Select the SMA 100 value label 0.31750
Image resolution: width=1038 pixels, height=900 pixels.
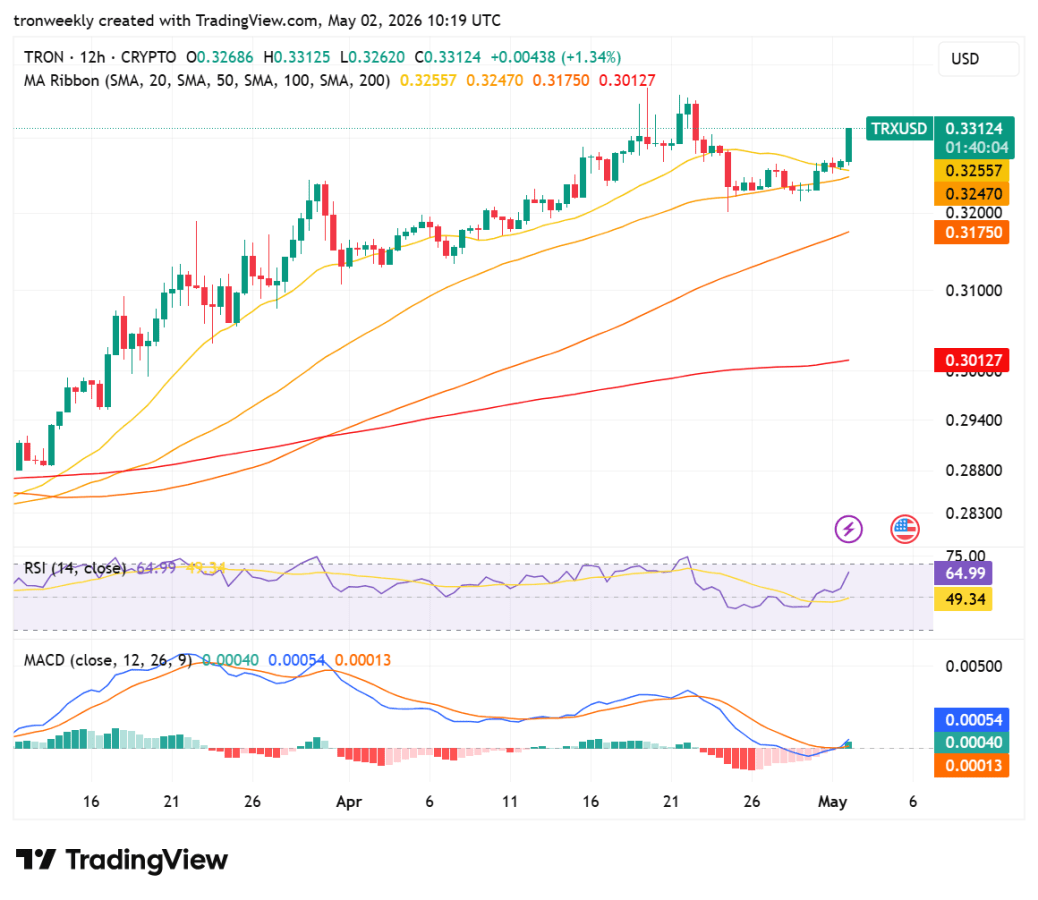coord(972,232)
